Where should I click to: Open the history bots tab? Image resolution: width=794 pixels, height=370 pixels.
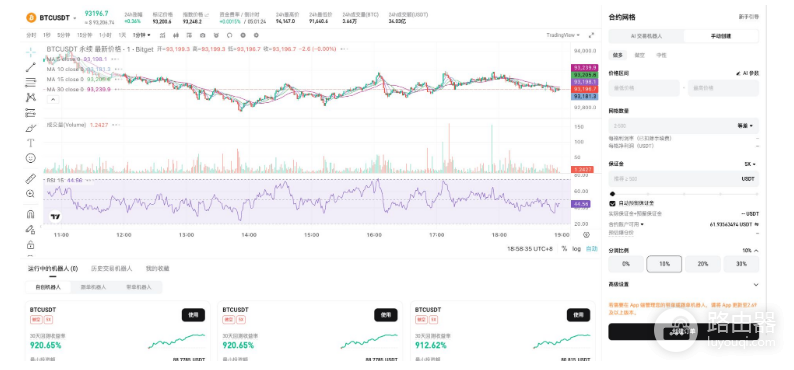[x=111, y=269]
